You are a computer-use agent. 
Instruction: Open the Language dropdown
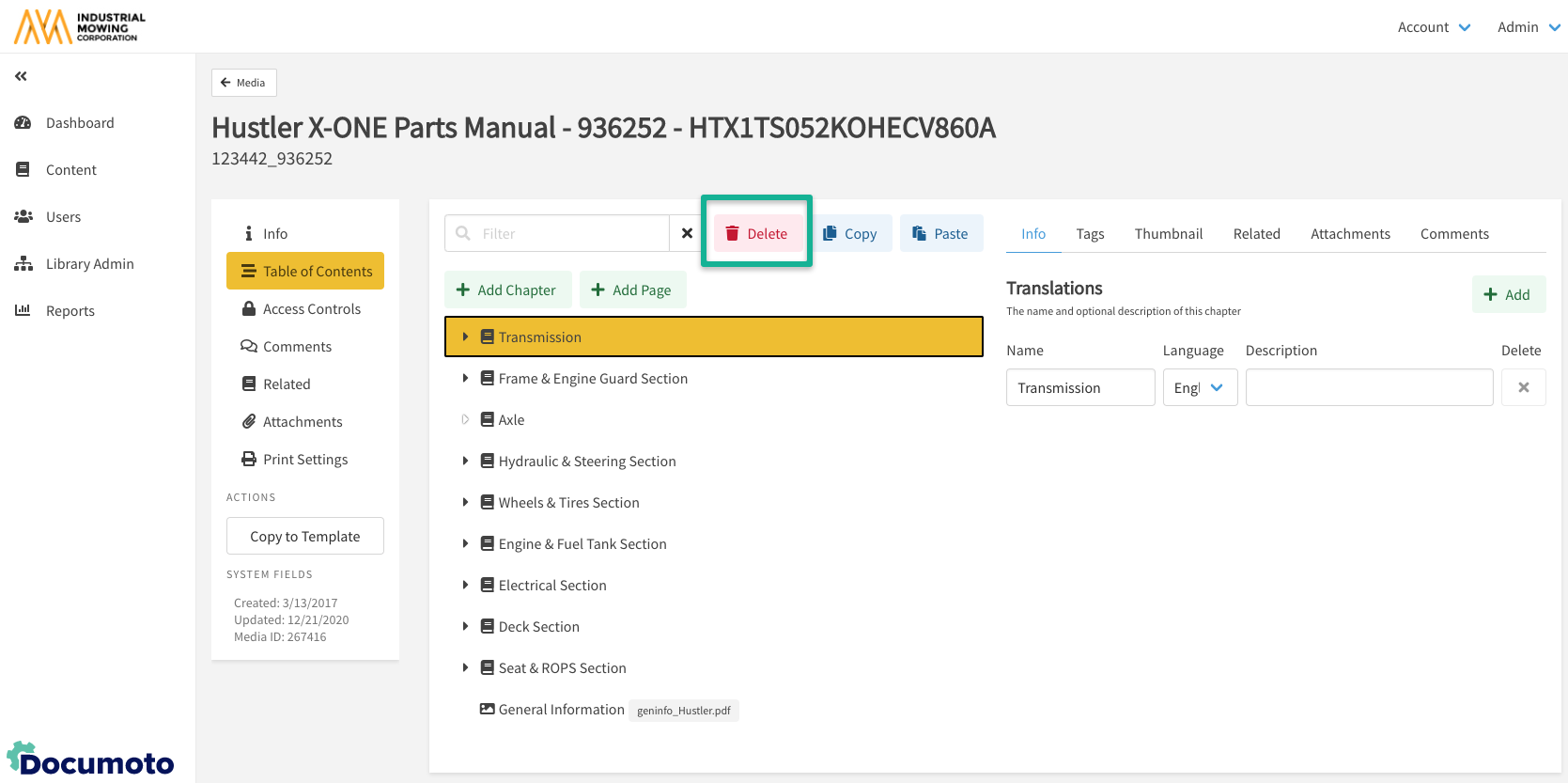[x=1200, y=387]
